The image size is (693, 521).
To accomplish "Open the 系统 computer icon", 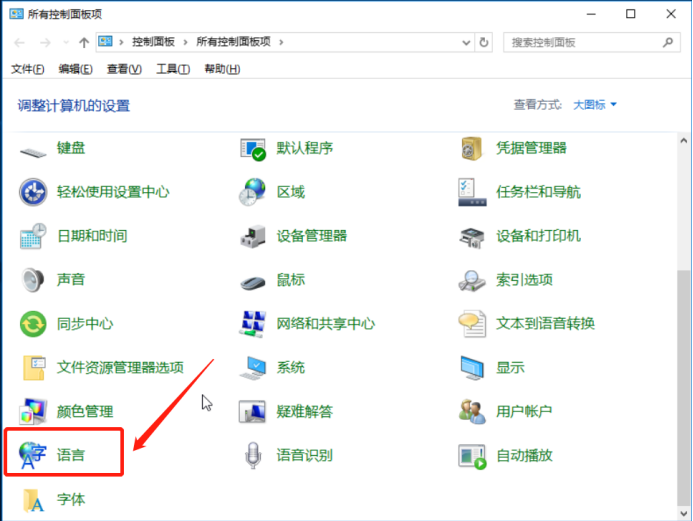I will point(253,369).
